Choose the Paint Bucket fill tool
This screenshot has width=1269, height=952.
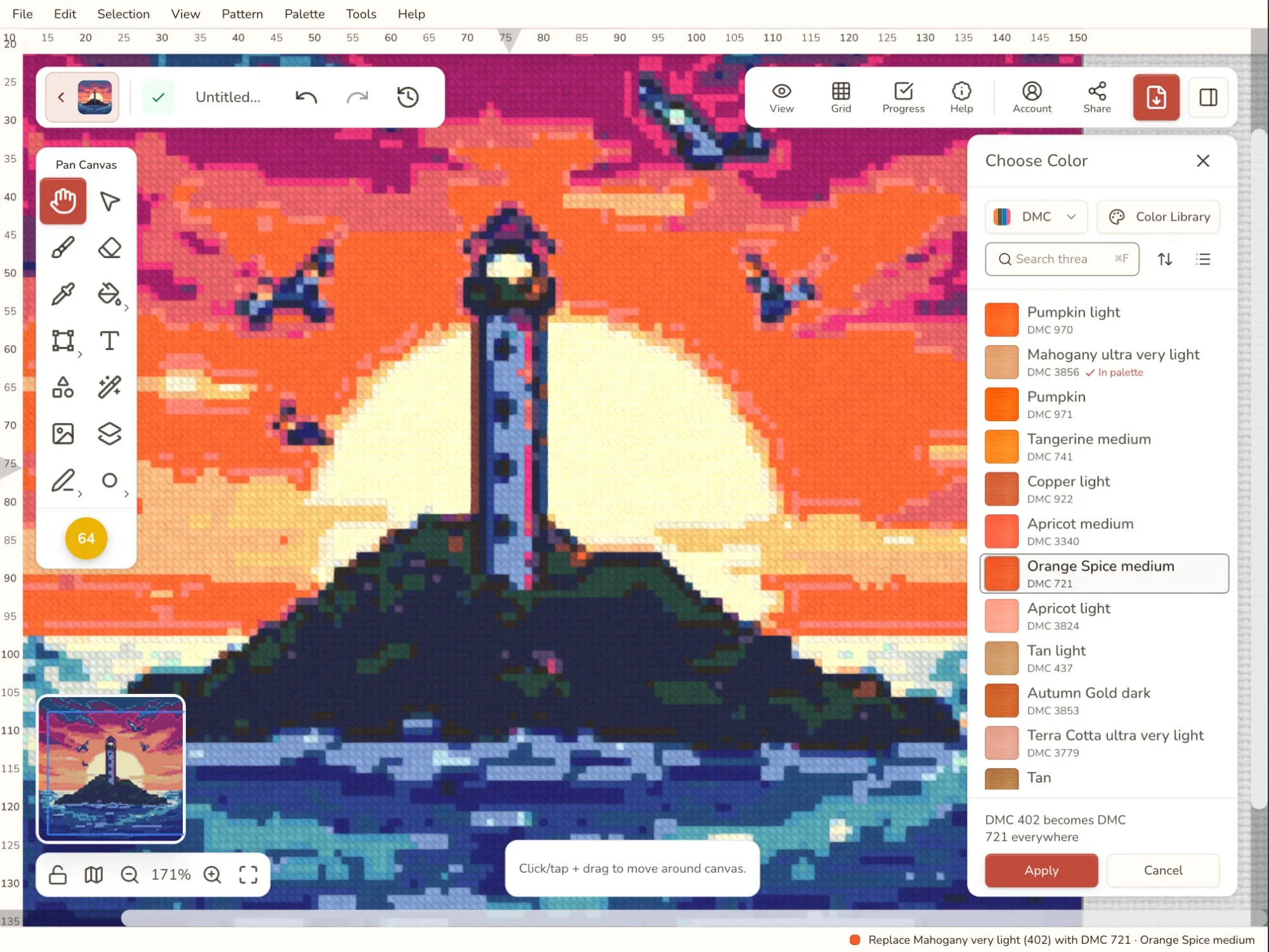[x=109, y=294]
